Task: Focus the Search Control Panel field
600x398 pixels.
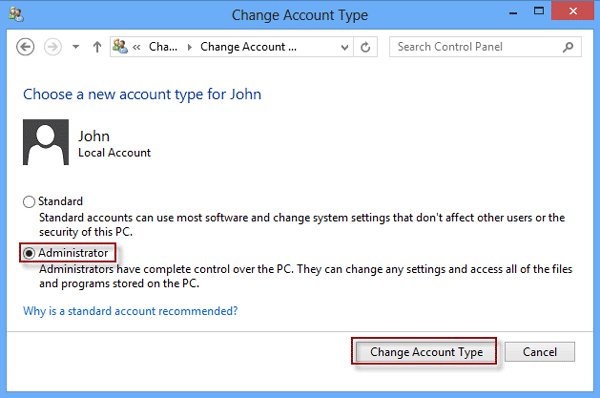Action: click(x=485, y=47)
